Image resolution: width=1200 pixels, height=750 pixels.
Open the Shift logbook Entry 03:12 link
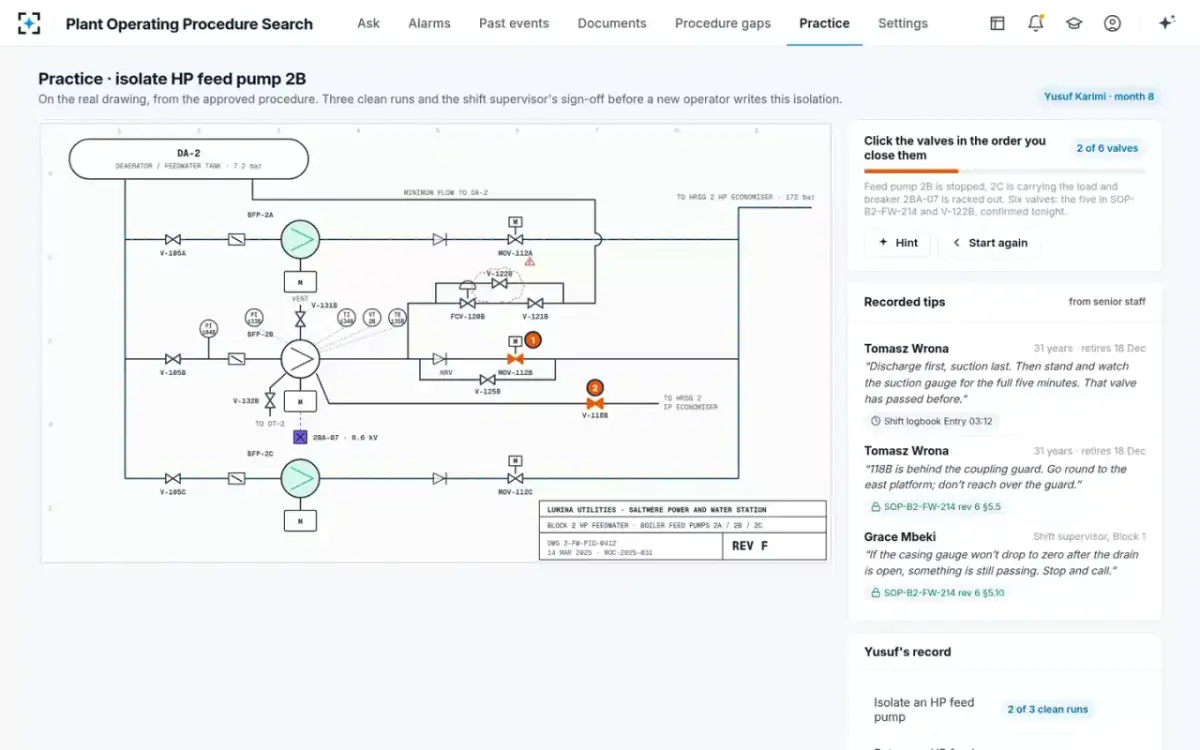click(931, 421)
